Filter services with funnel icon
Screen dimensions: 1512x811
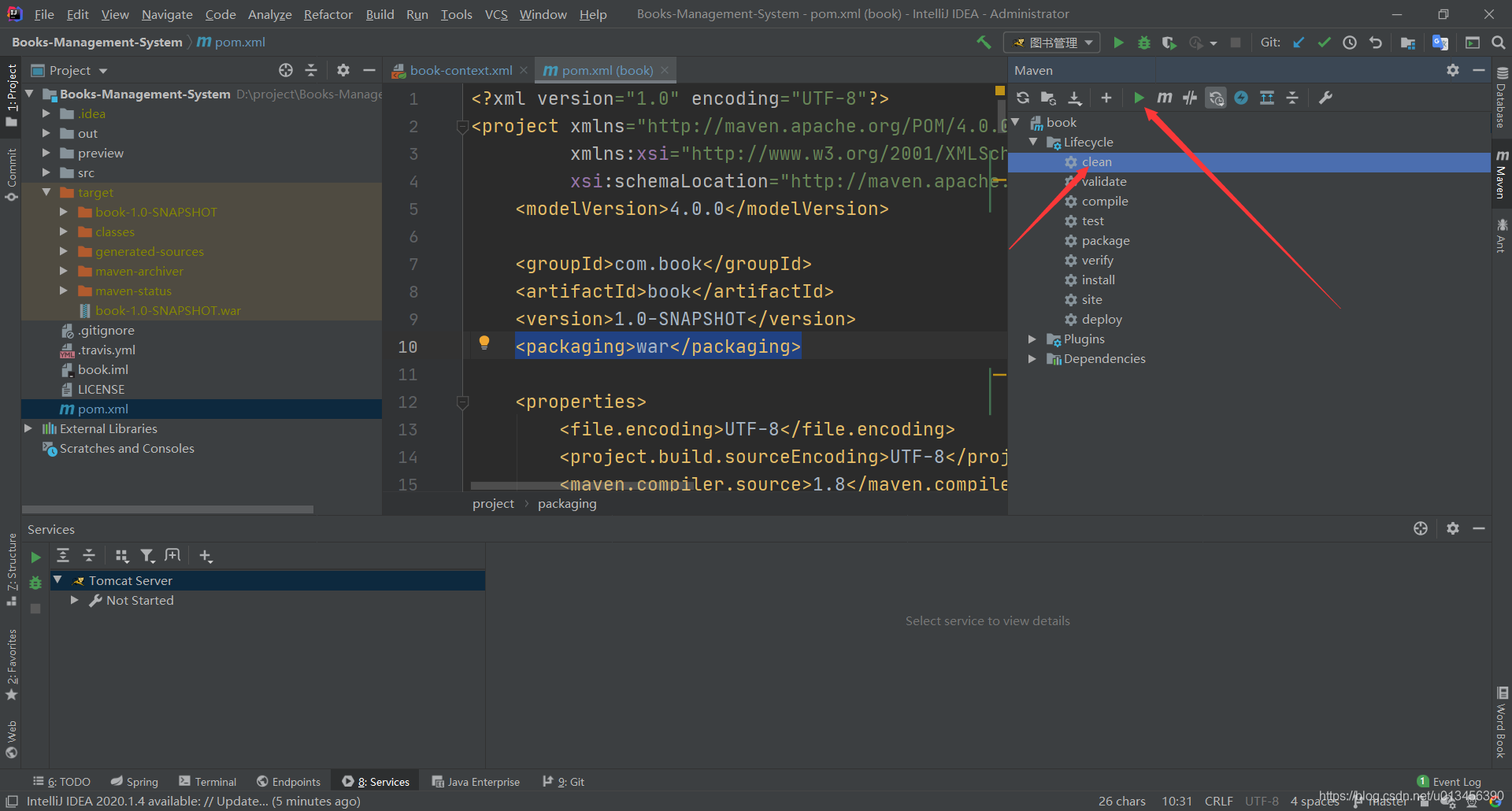(x=147, y=556)
